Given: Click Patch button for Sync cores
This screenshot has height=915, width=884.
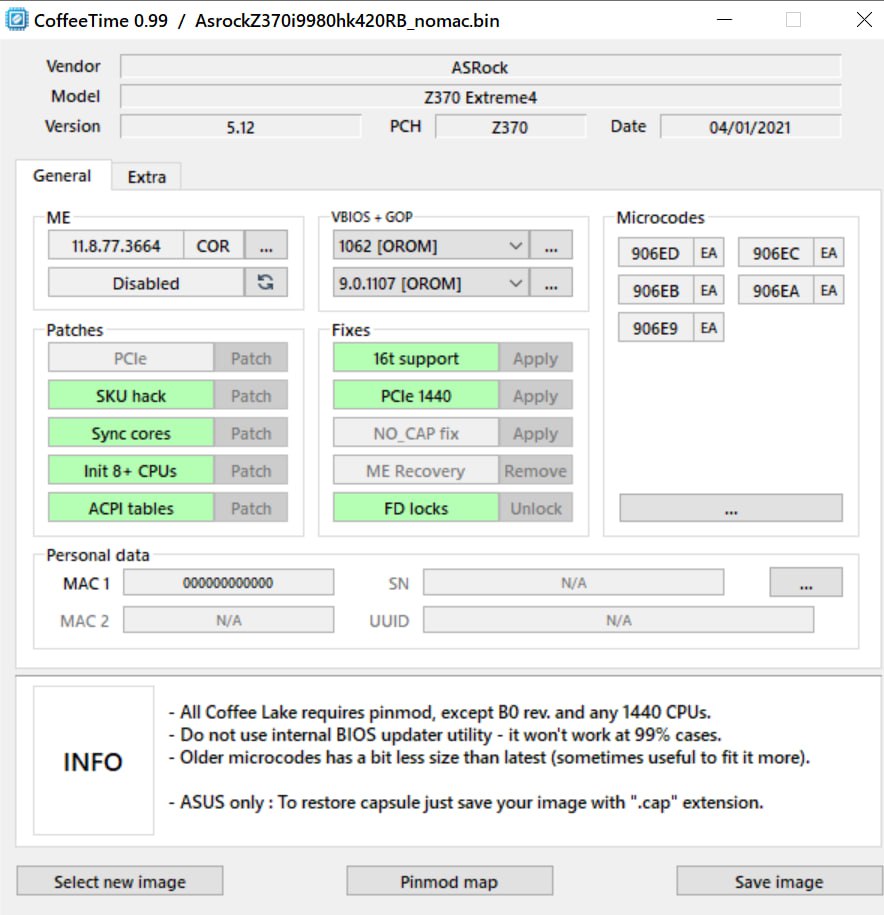Looking at the screenshot, I should pyautogui.click(x=251, y=433).
